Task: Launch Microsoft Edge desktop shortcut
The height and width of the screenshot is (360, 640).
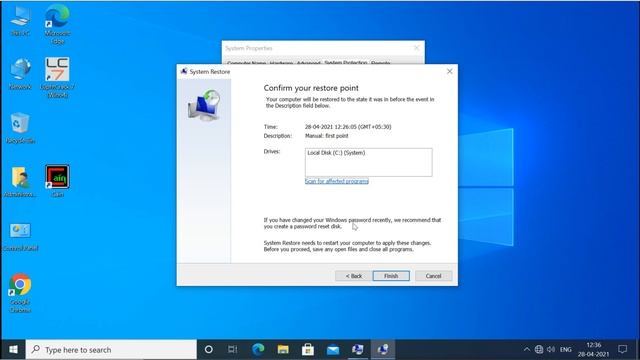Action: (x=58, y=24)
